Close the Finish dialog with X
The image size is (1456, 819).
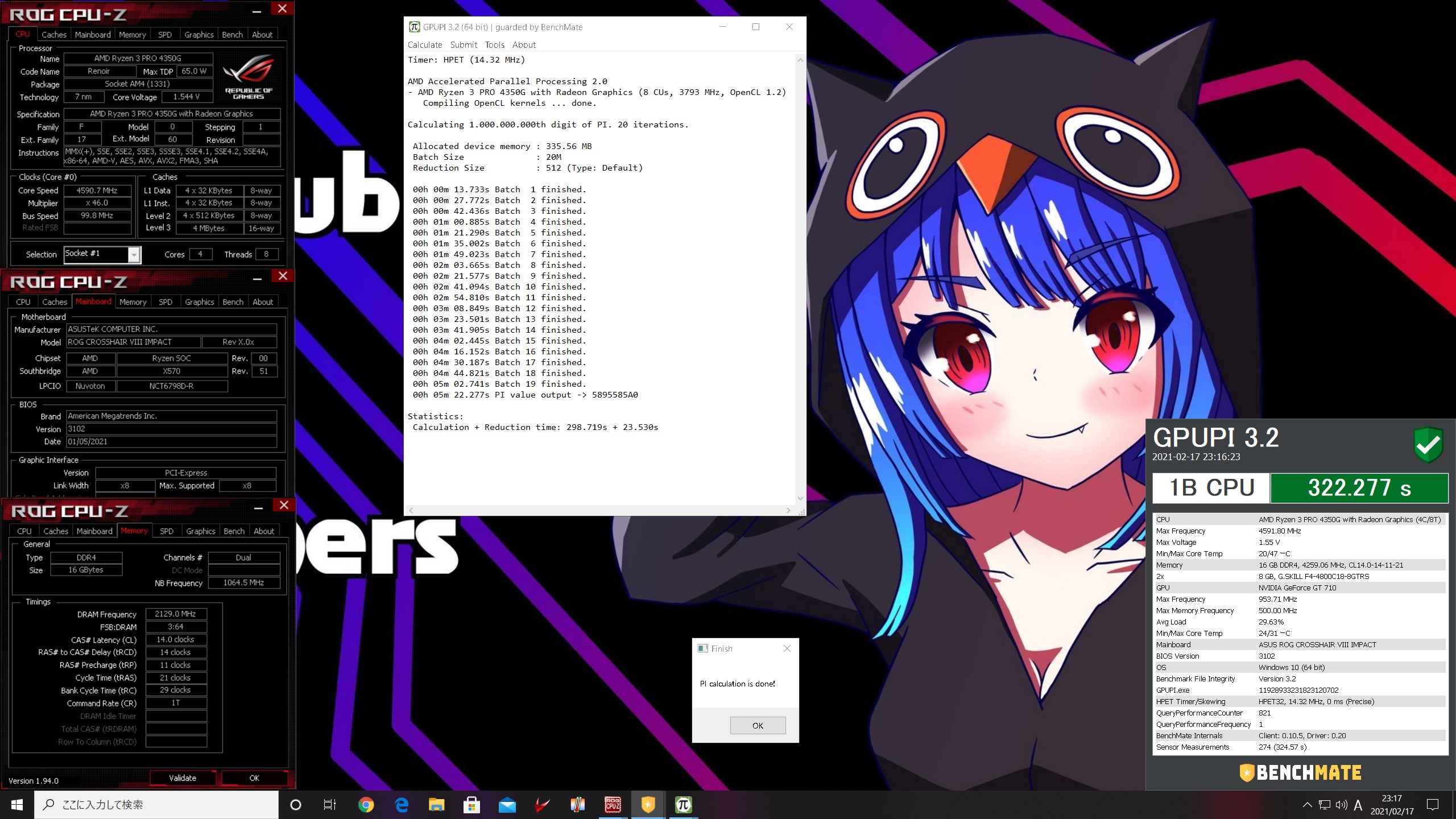pos(787,648)
